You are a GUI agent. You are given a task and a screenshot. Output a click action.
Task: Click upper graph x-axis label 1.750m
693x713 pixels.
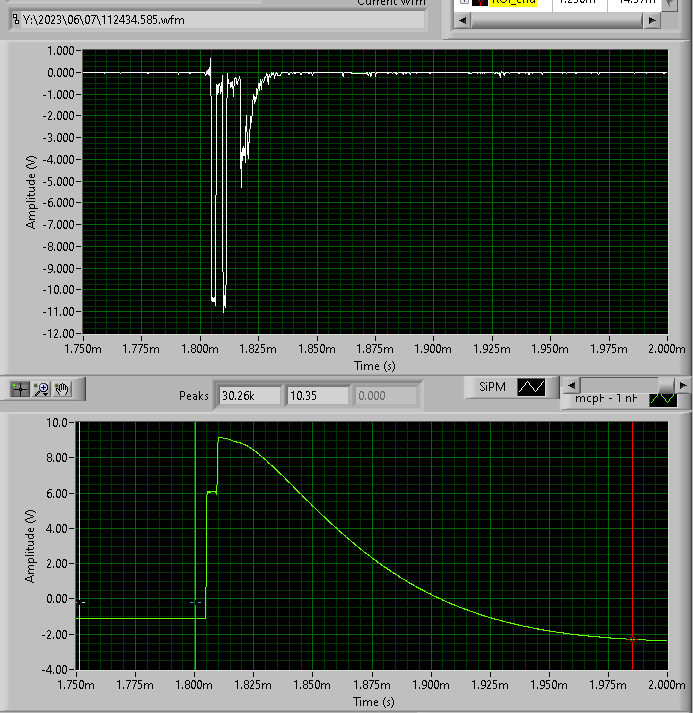tap(83, 349)
